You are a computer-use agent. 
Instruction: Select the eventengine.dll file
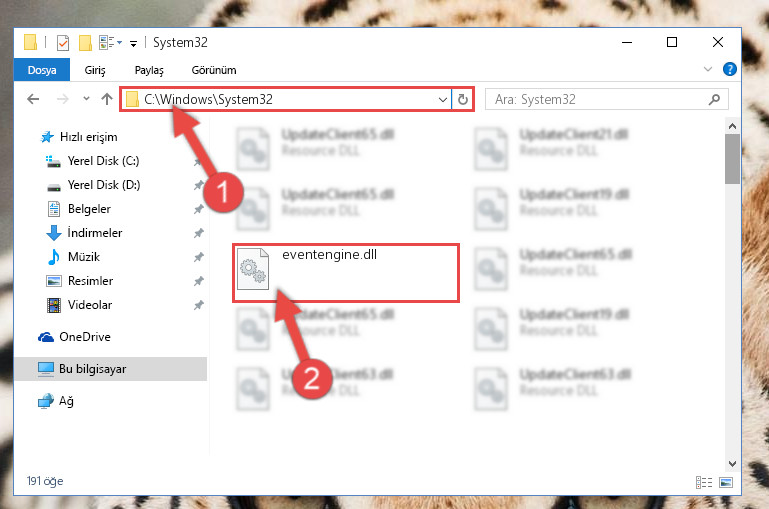(346, 272)
